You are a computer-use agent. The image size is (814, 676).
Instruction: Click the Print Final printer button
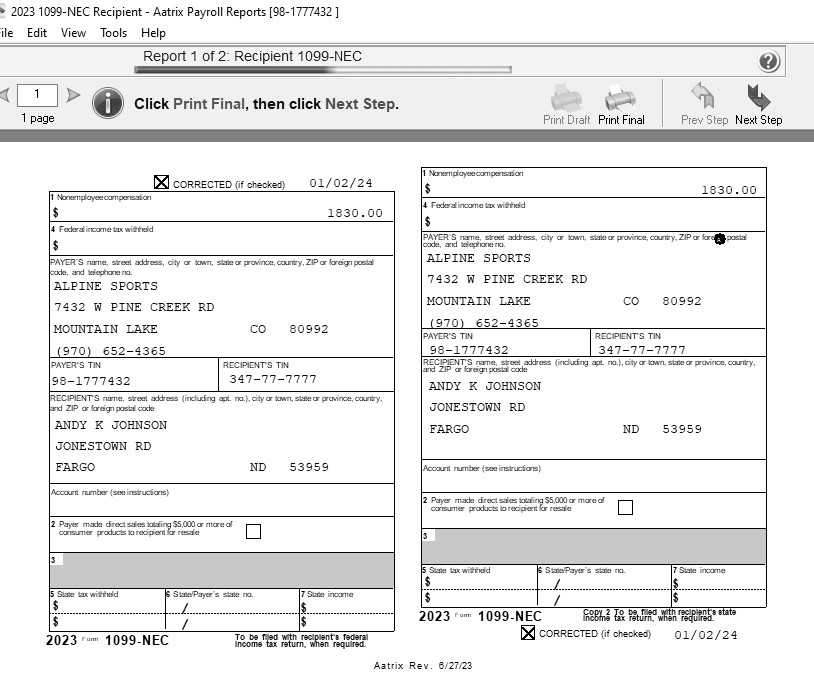(621, 105)
